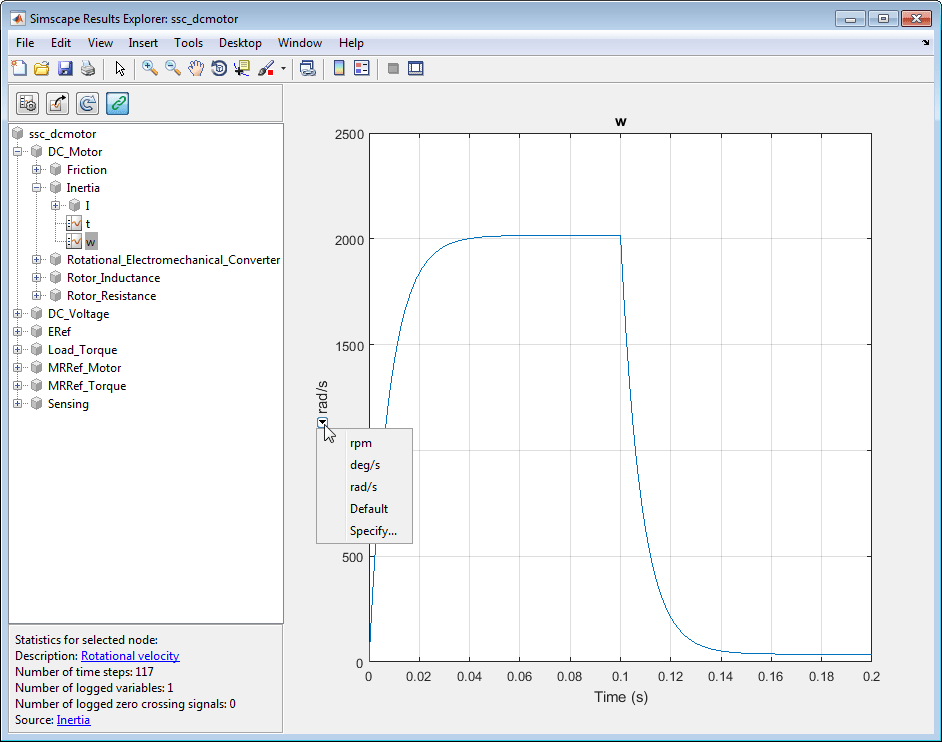Select variable t in the tree
Screen dimensions: 942x742
(88, 224)
